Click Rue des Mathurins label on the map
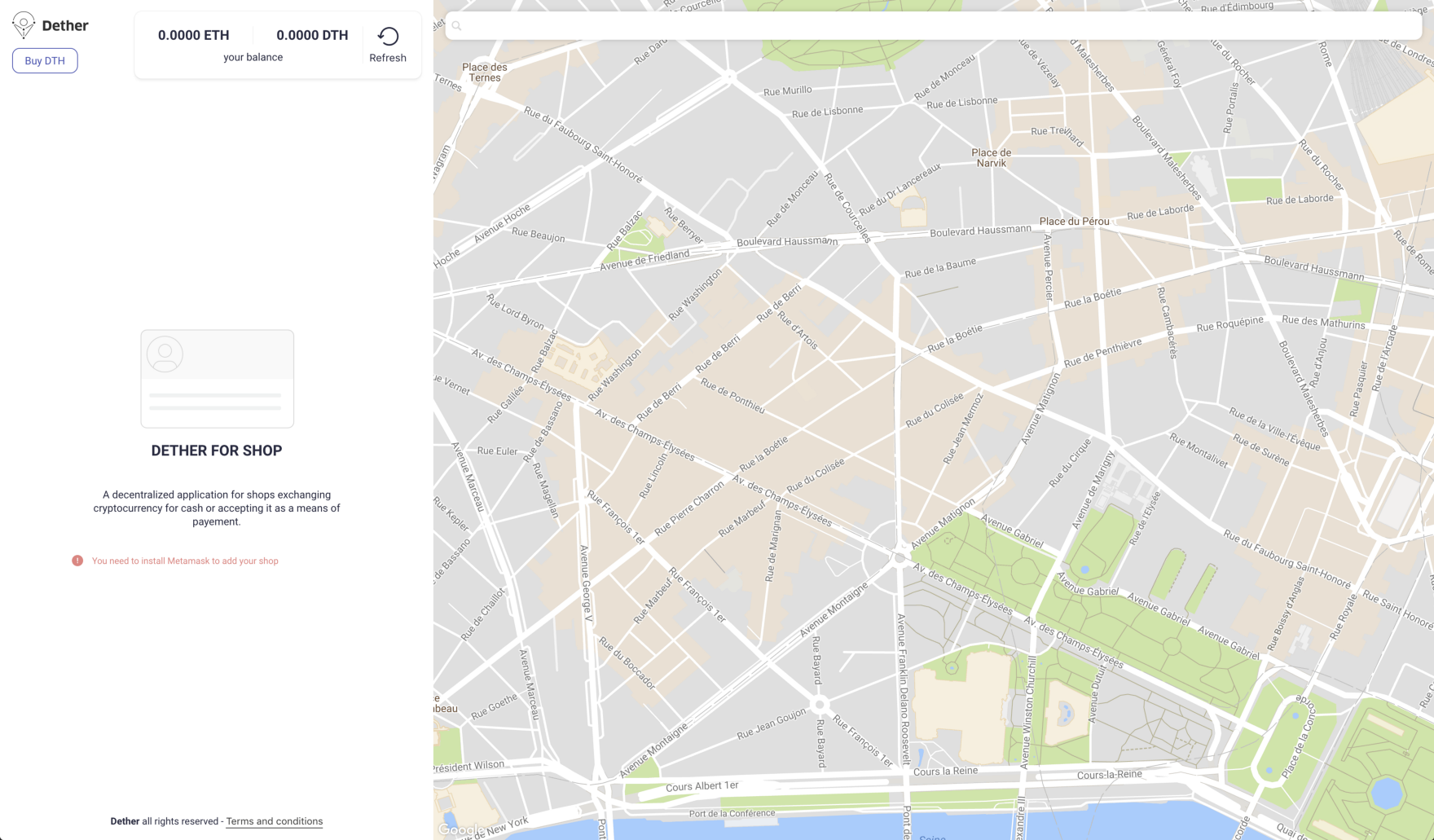The height and width of the screenshot is (840, 1434). point(1323,322)
